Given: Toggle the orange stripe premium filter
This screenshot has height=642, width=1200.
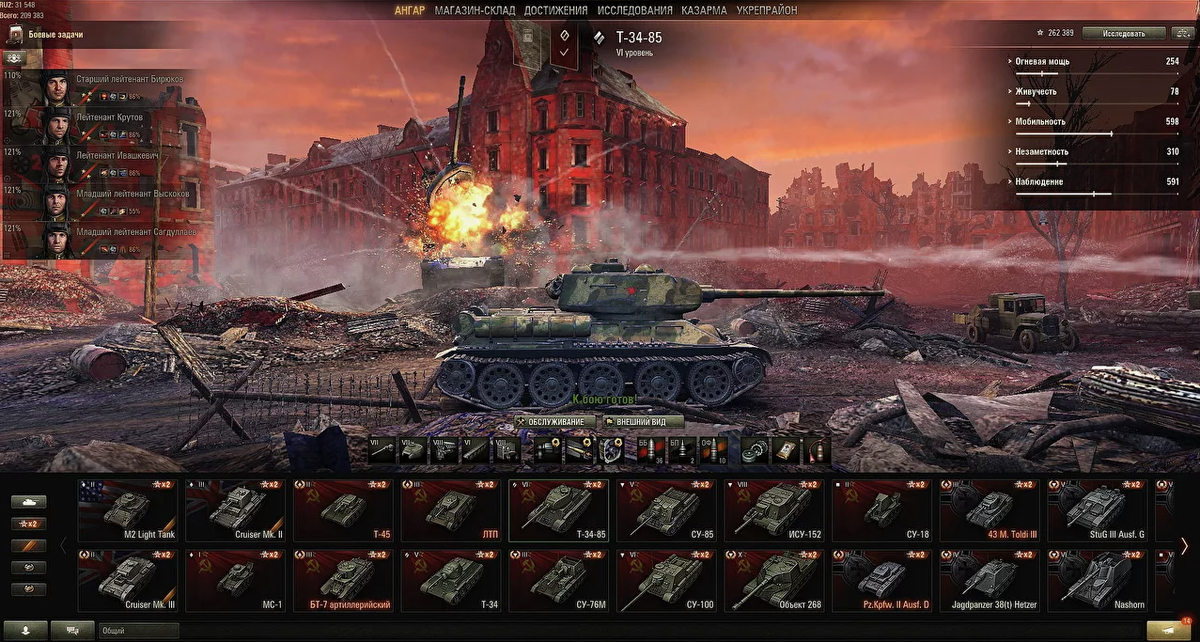Looking at the screenshot, I should click(30, 545).
